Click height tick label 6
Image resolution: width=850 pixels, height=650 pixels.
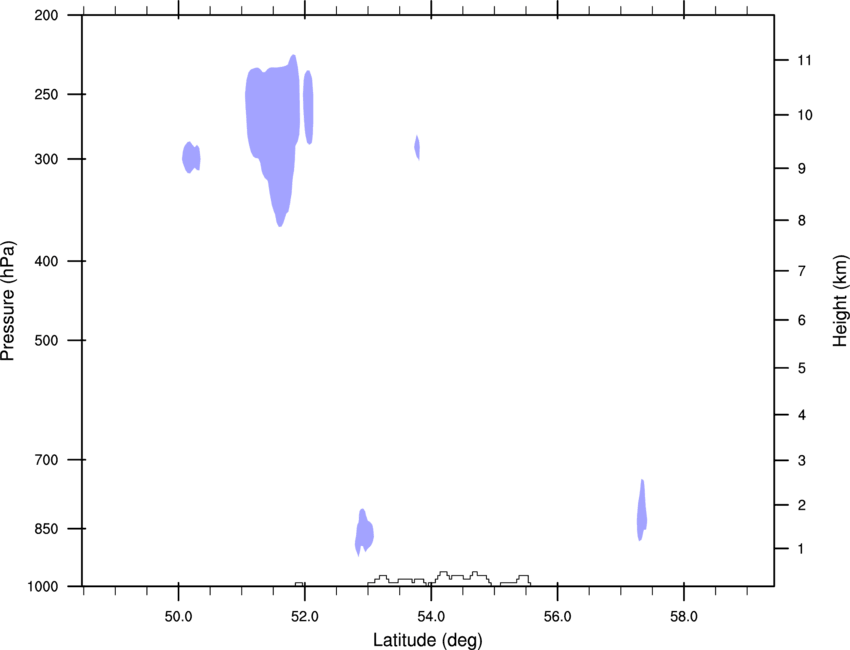[x=802, y=320]
